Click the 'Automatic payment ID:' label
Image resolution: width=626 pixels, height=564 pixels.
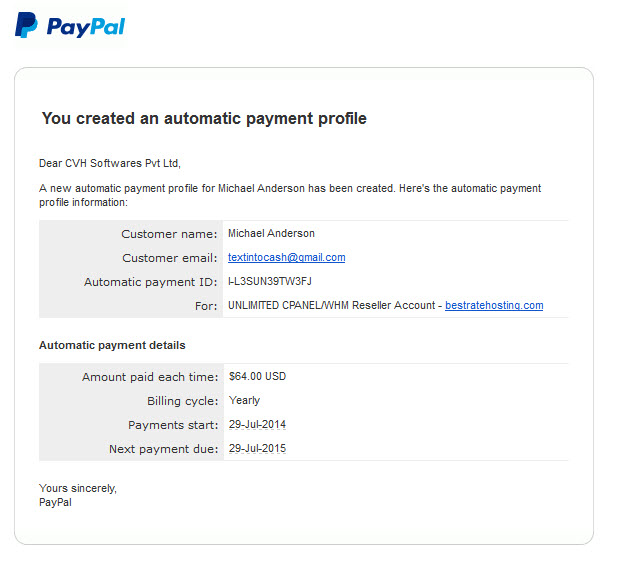click(151, 282)
